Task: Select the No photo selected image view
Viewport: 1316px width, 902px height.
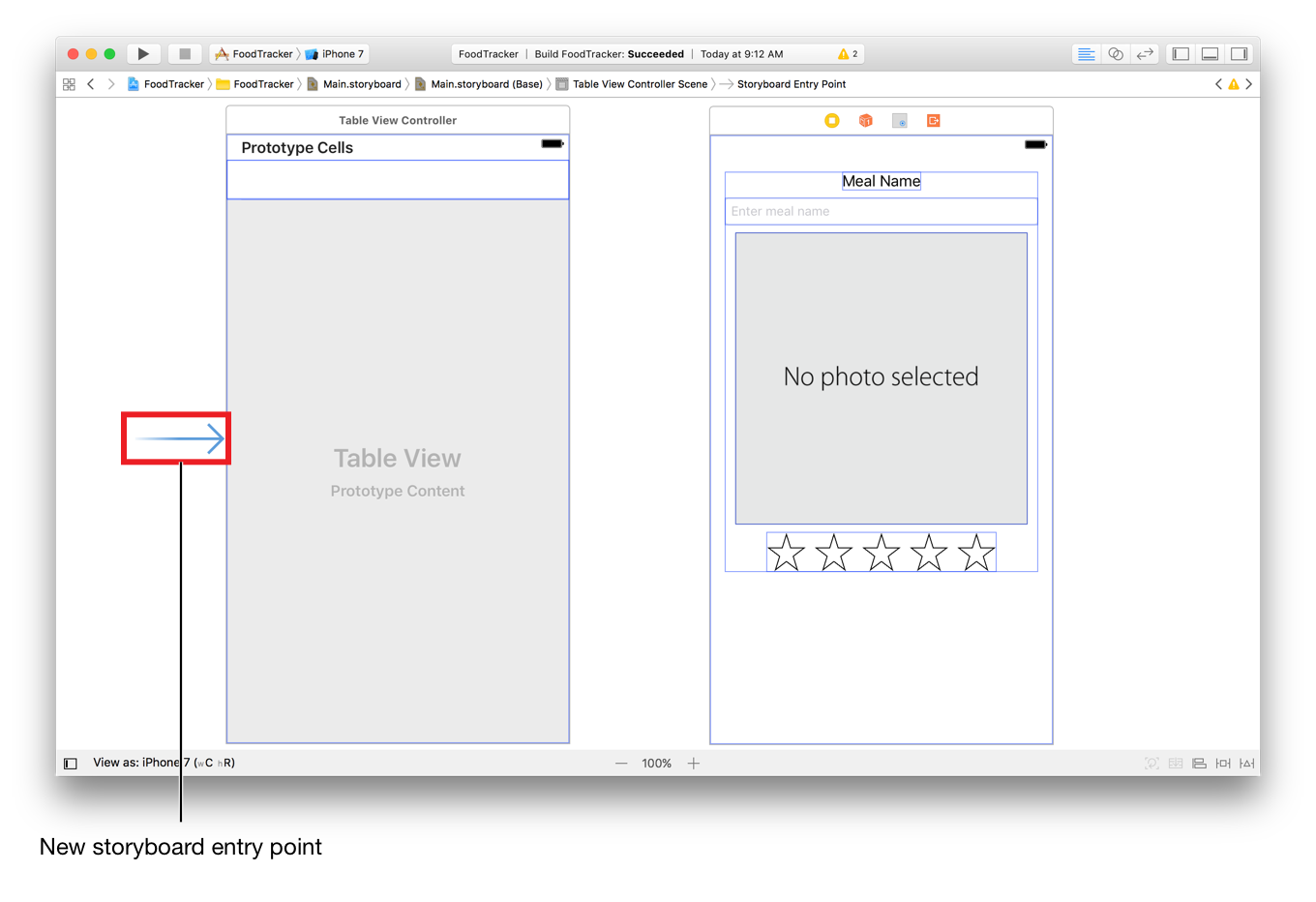Action: (882, 378)
